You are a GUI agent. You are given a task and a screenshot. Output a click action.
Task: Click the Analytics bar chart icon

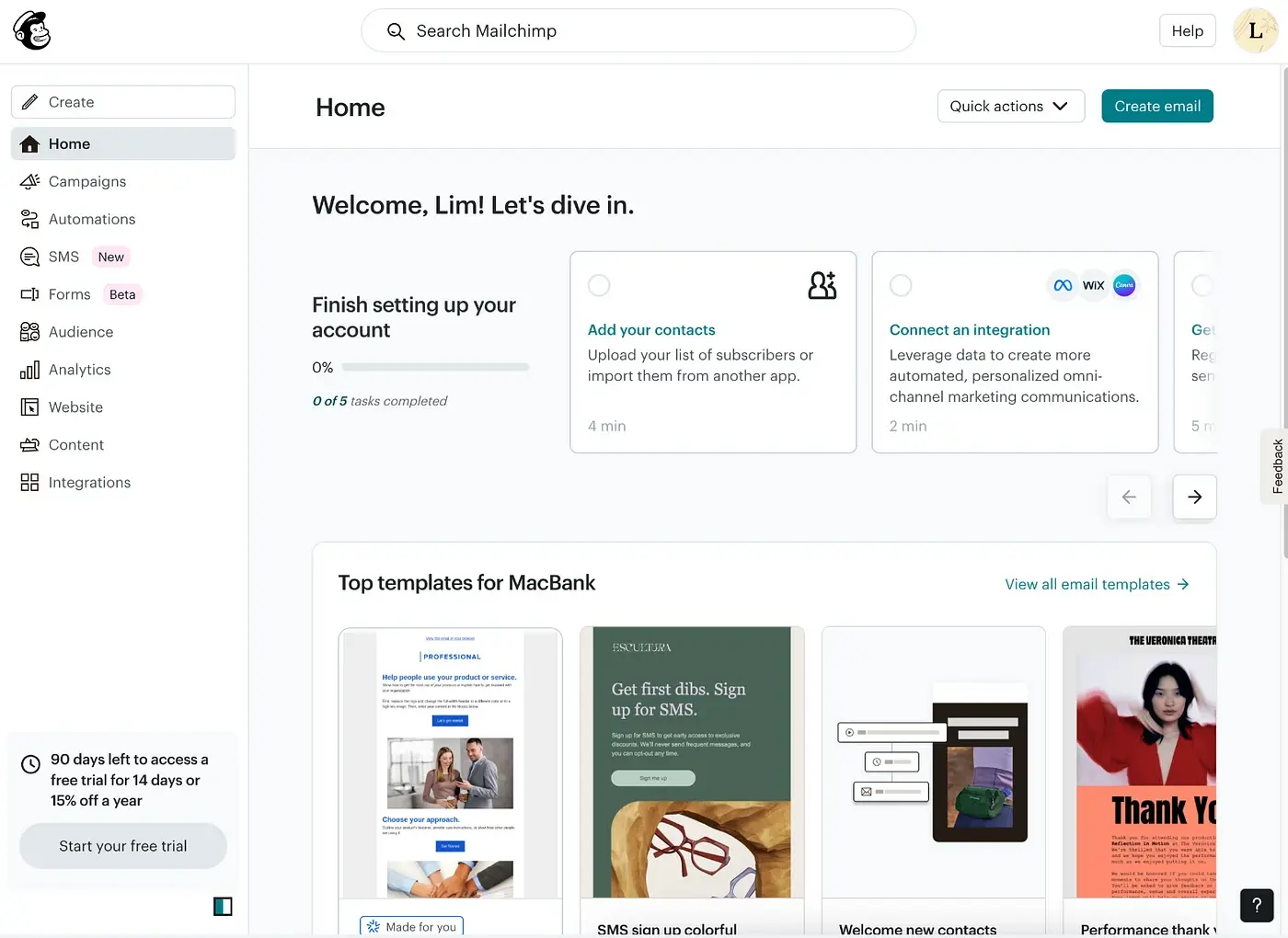coord(29,370)
